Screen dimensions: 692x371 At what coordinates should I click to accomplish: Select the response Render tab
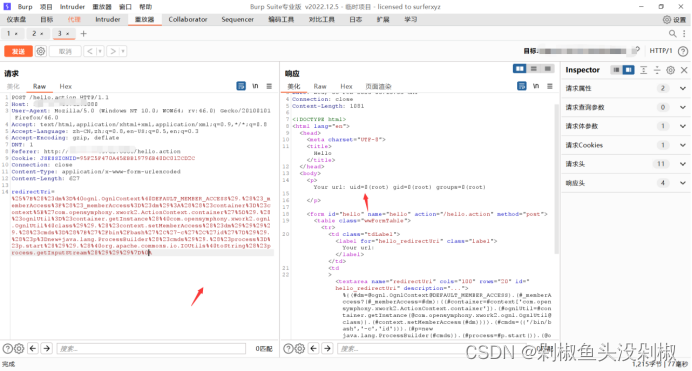[x=378, y=86]
